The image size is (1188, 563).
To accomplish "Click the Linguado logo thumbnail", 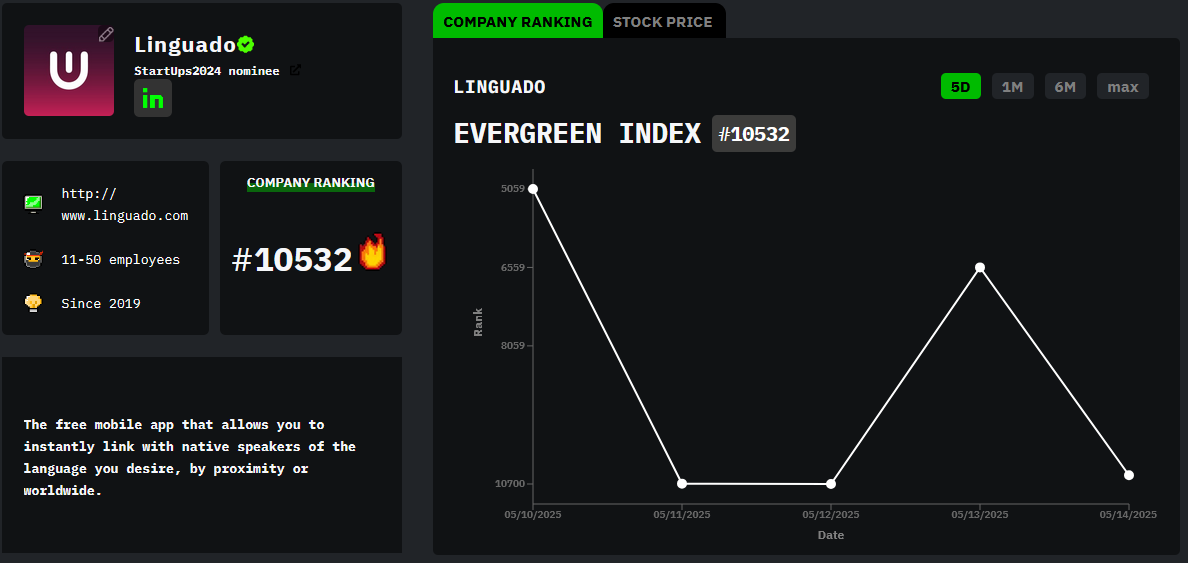I will coord(69,70).
